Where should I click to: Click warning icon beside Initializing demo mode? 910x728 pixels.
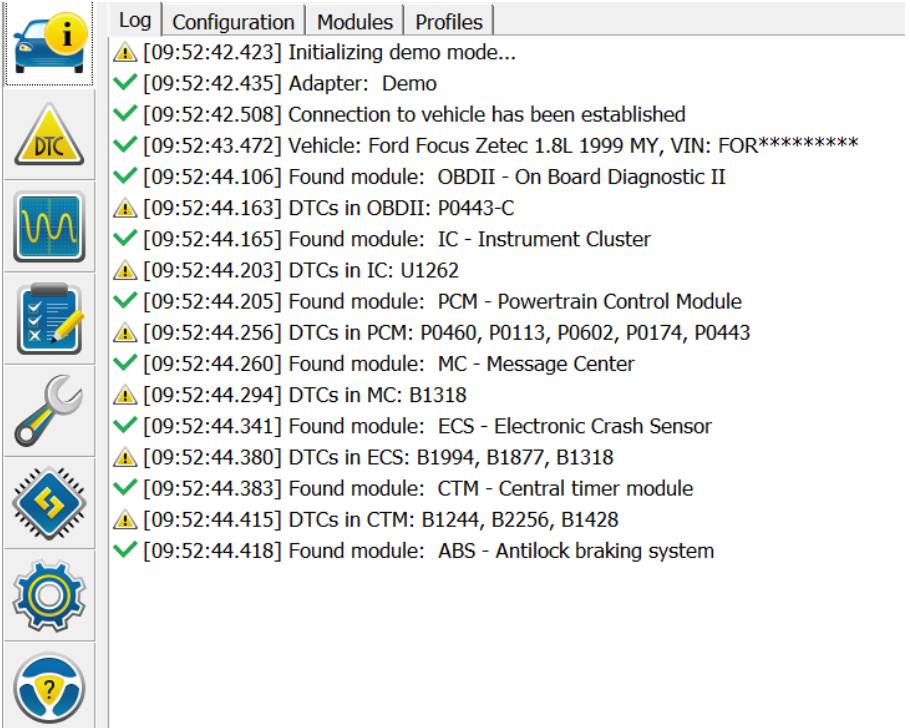coord(125,53)
